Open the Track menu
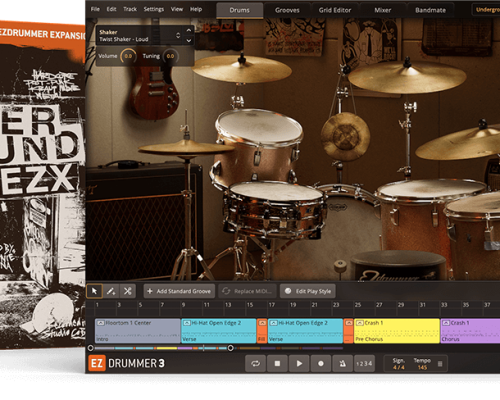The width and height of the screenshot is (500, 400). 130,9
